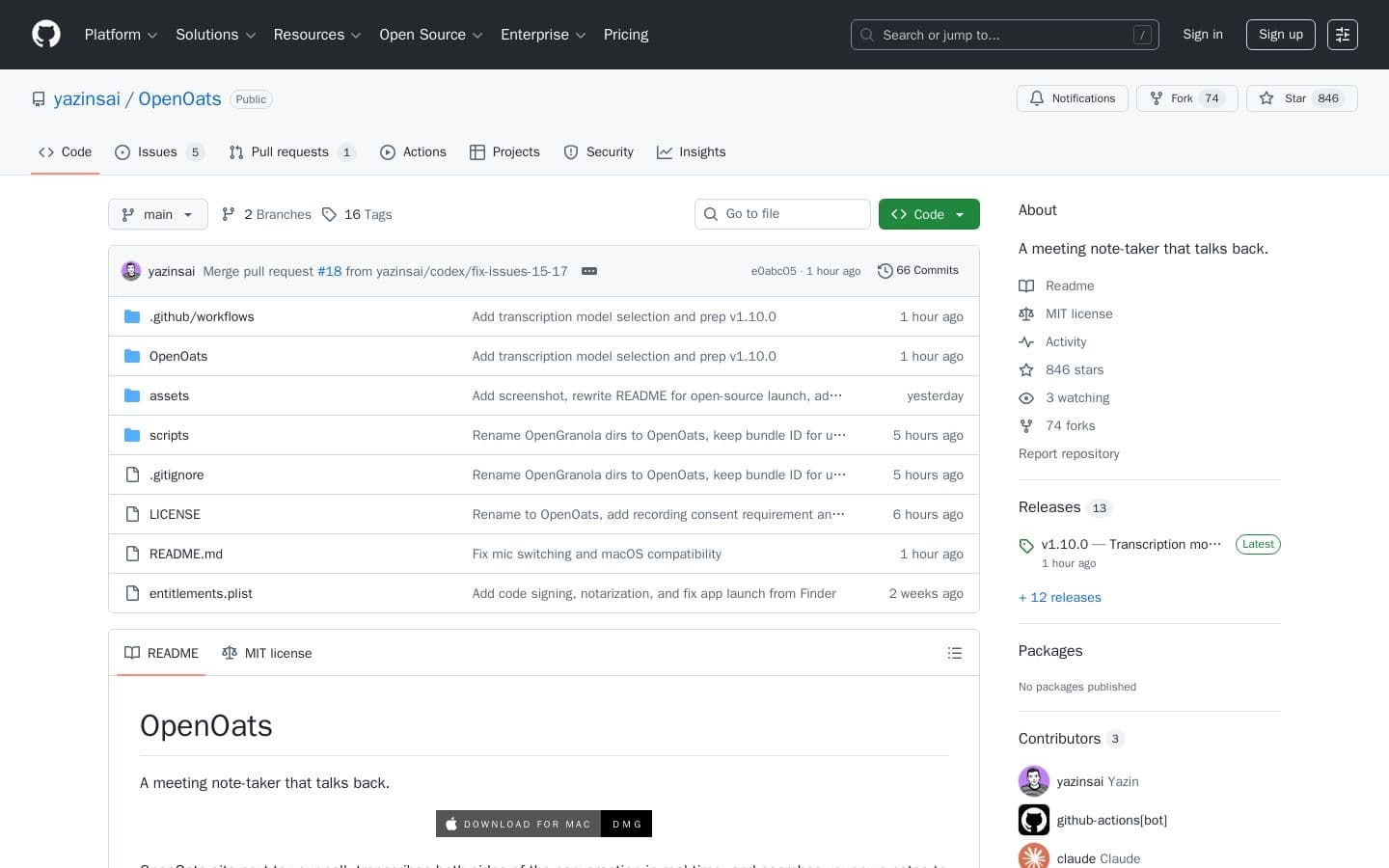Screen dimensions: 1389x868
Task: Click the README book icon in About
Action: pos(1026,285)
